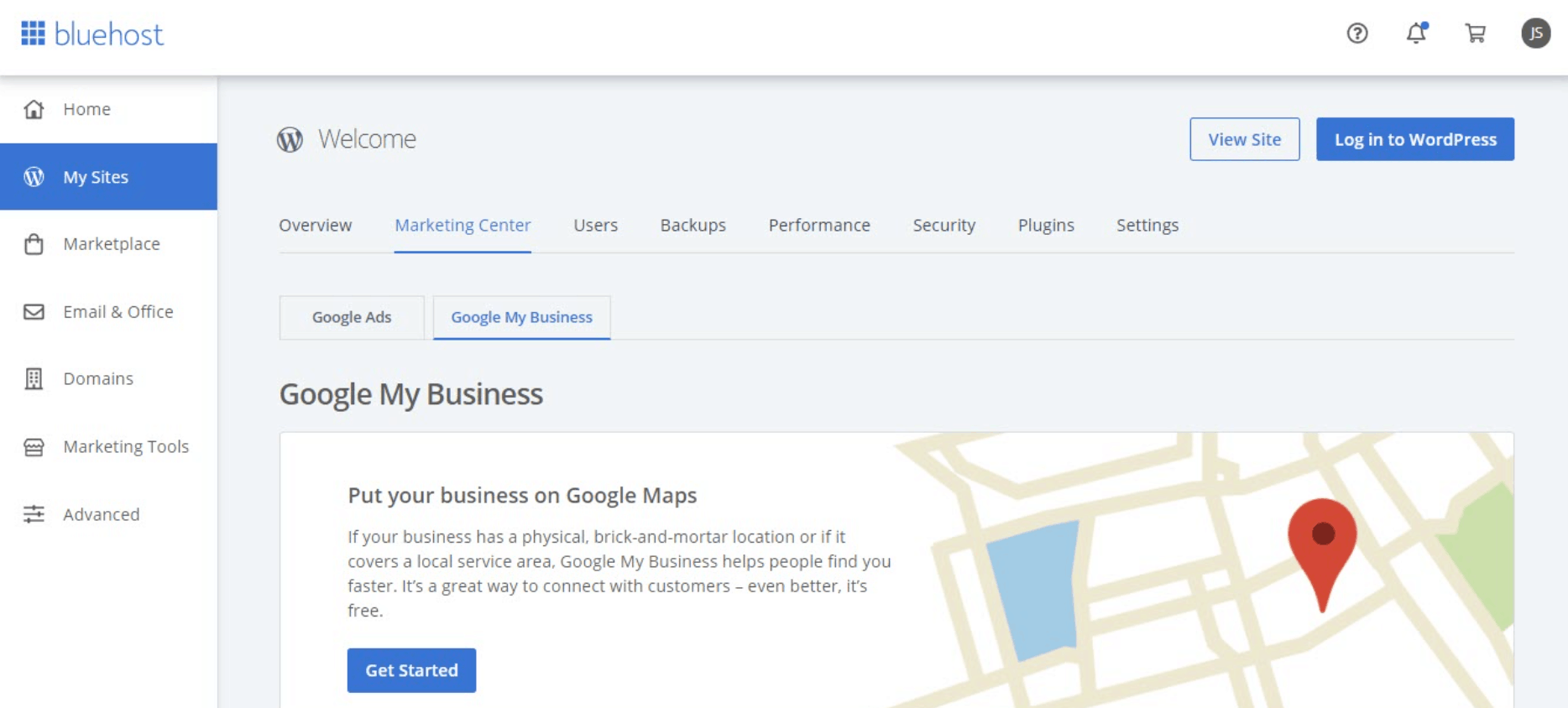The width and height of the screenshot is (1568, 708).
Task: Click the Get Started button
Action: [x=411, y=670]
